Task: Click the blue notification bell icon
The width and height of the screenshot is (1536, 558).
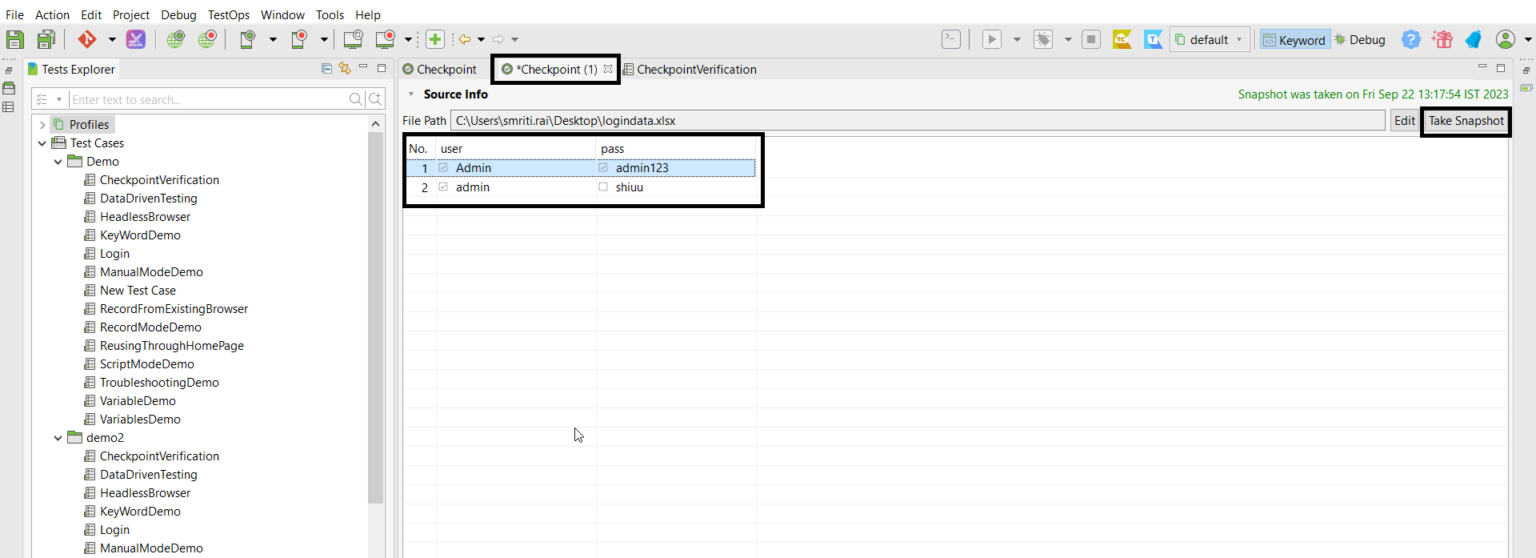Action: click(x=1473, y=40)
